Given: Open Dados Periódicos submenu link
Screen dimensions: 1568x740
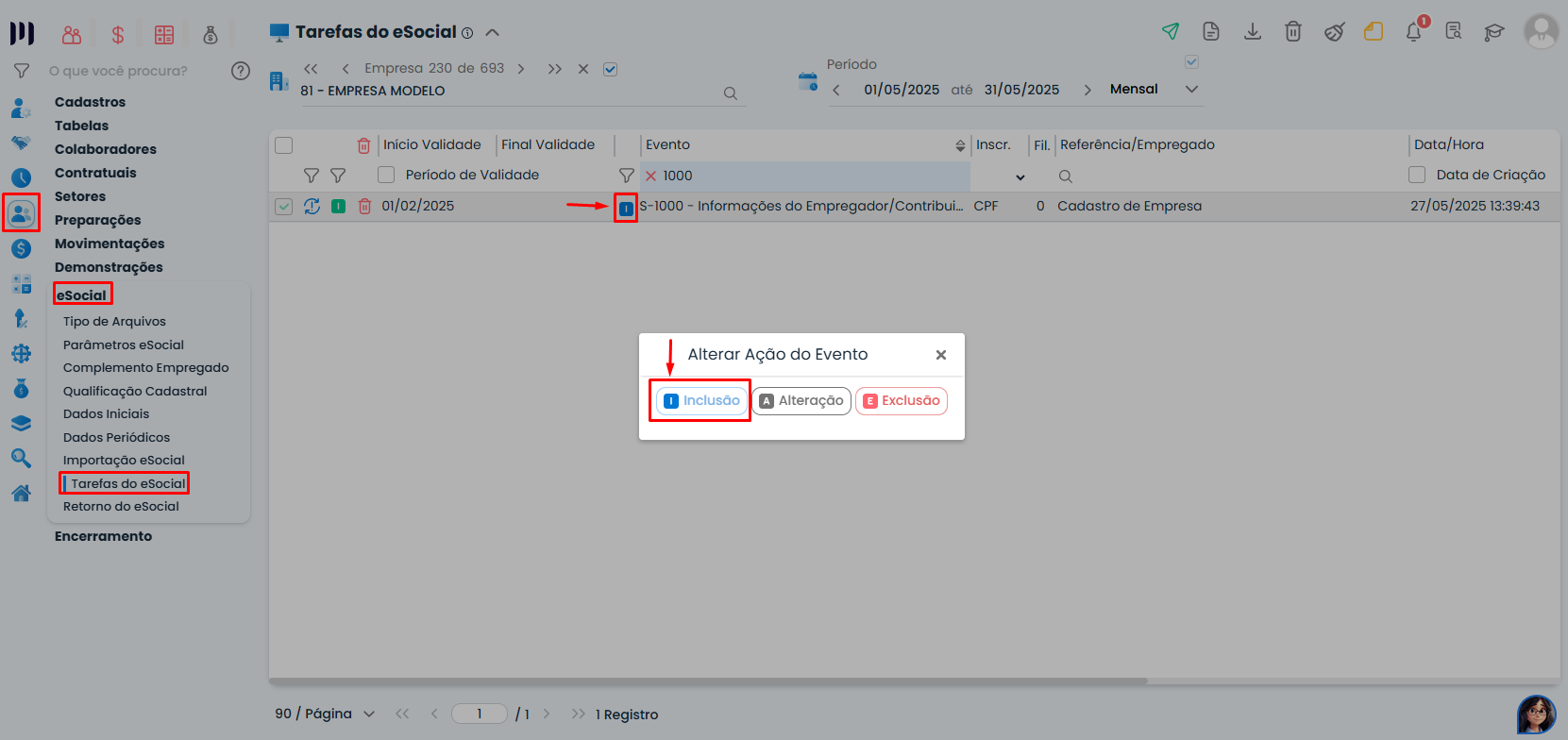Looking at the screenshot, I should pyautogui.click(x=117, y=437).
